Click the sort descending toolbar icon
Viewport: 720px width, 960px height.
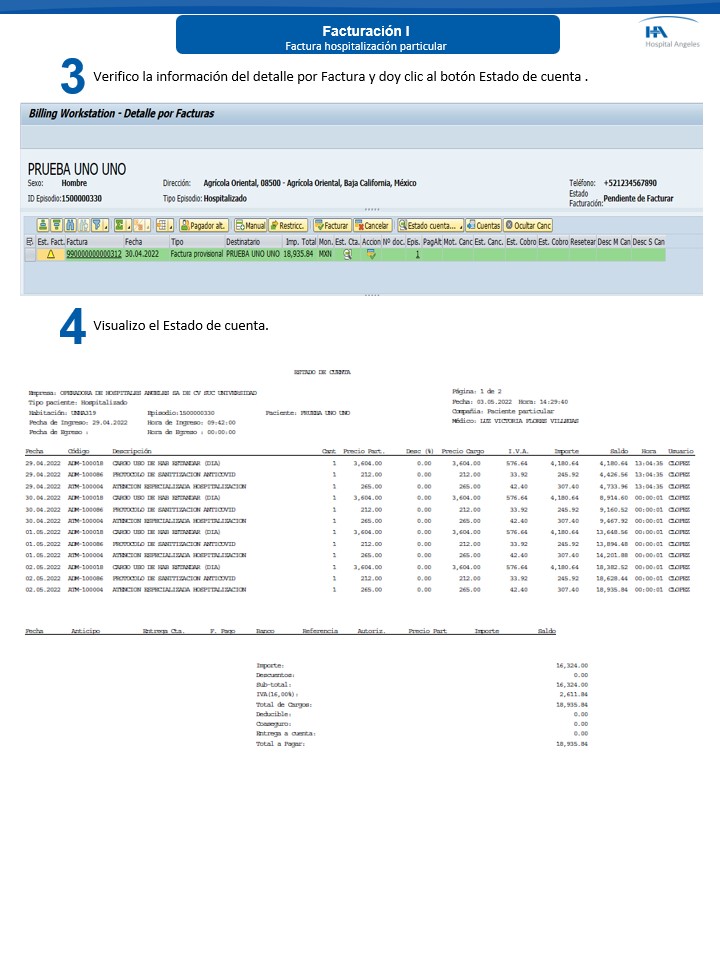56,226
